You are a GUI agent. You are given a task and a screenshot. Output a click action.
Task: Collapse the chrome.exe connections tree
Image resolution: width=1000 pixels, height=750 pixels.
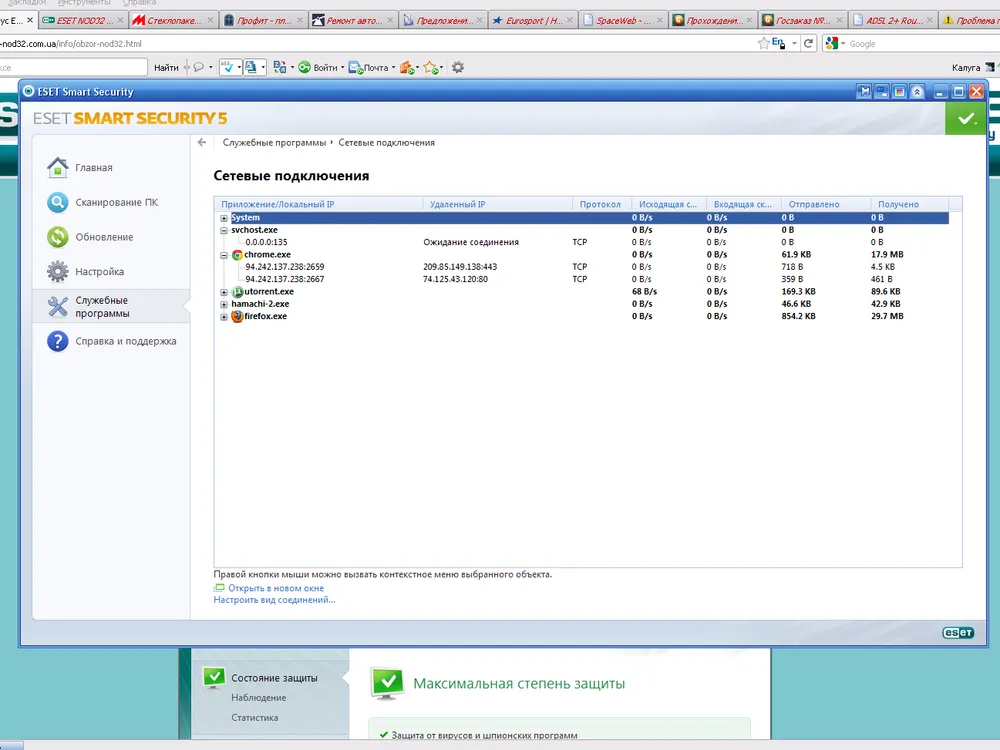point(224,255)
